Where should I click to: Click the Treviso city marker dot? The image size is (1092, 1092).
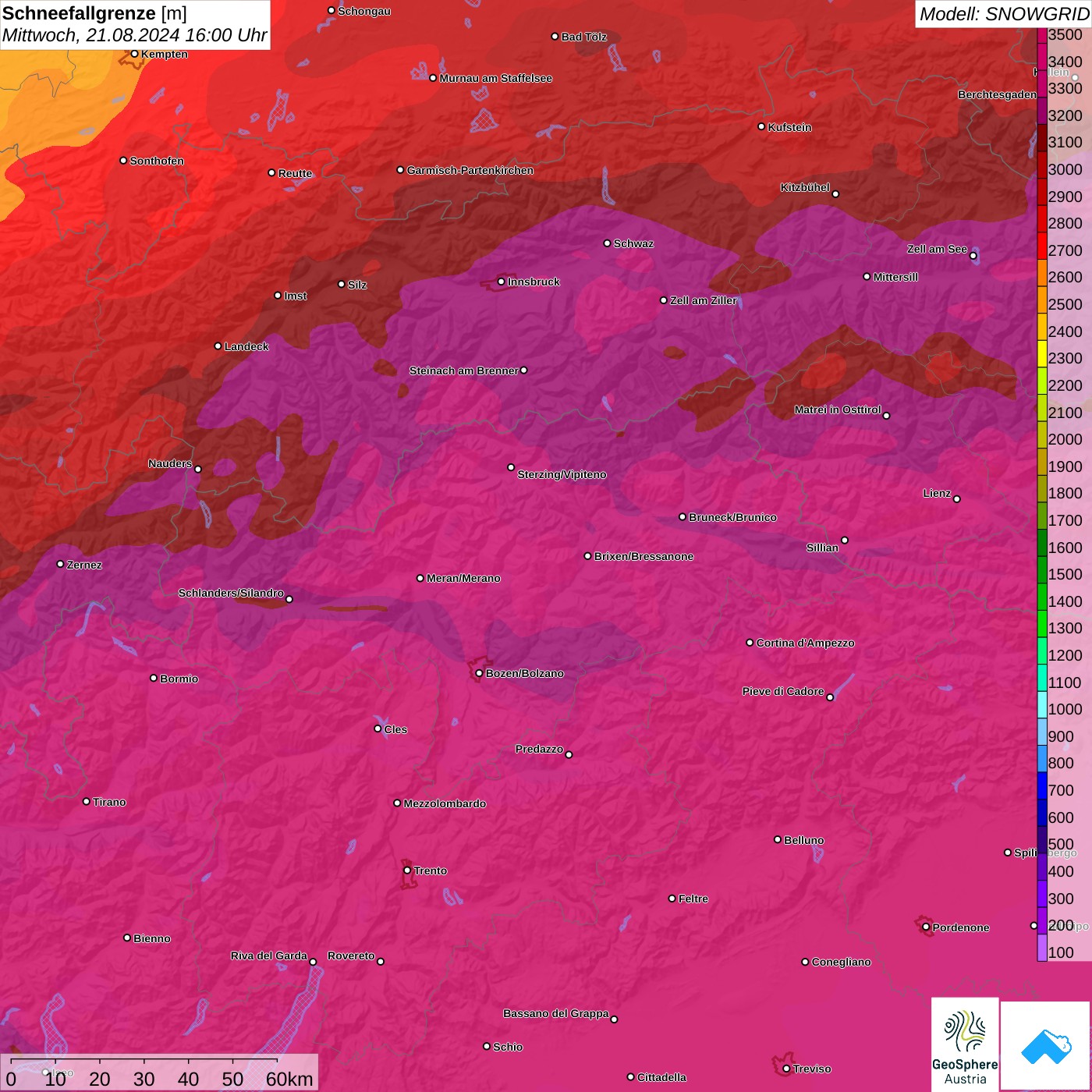786,1069
